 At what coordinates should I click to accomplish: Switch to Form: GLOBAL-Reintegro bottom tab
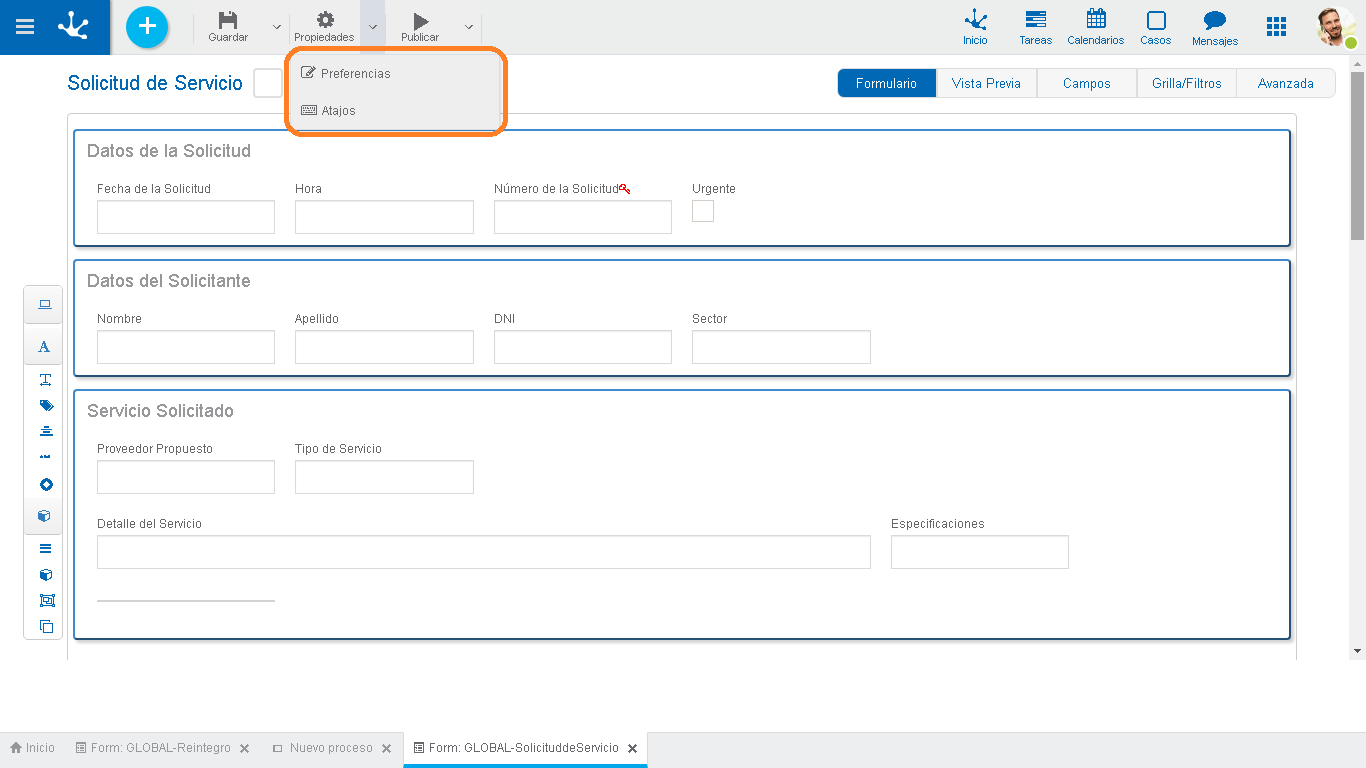tap(153, 748)
